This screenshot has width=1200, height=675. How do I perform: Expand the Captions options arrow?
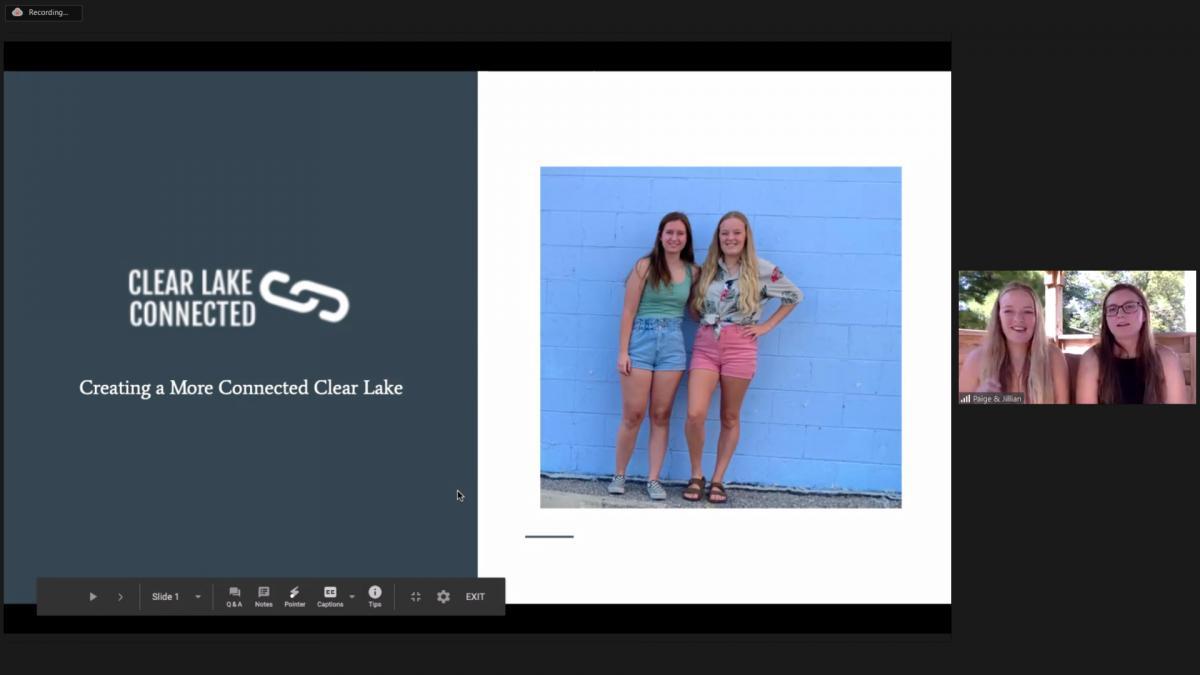[352, 597]
